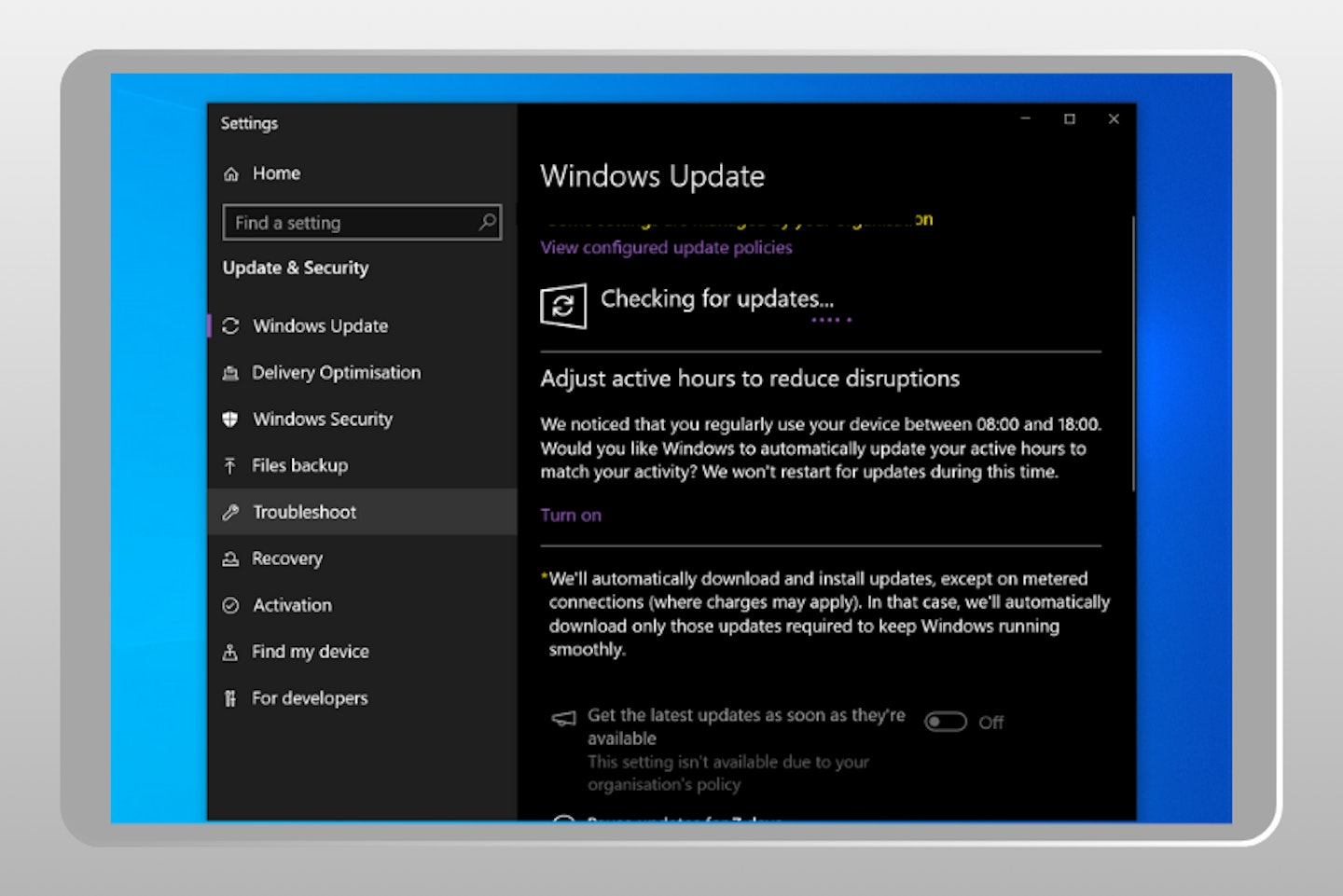1343x896 pixels.
Task: Click the Files backup arrow icon
Action: 230,465
